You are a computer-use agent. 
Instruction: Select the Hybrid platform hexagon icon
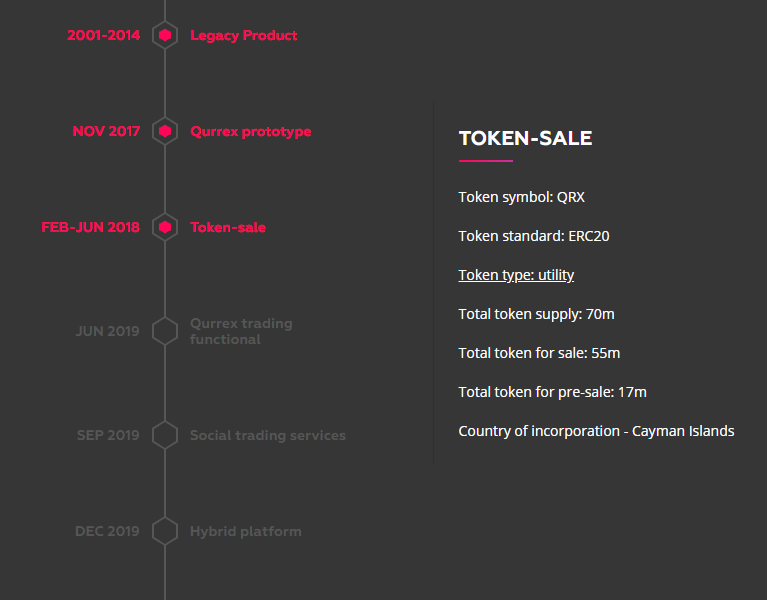[165, 531]
